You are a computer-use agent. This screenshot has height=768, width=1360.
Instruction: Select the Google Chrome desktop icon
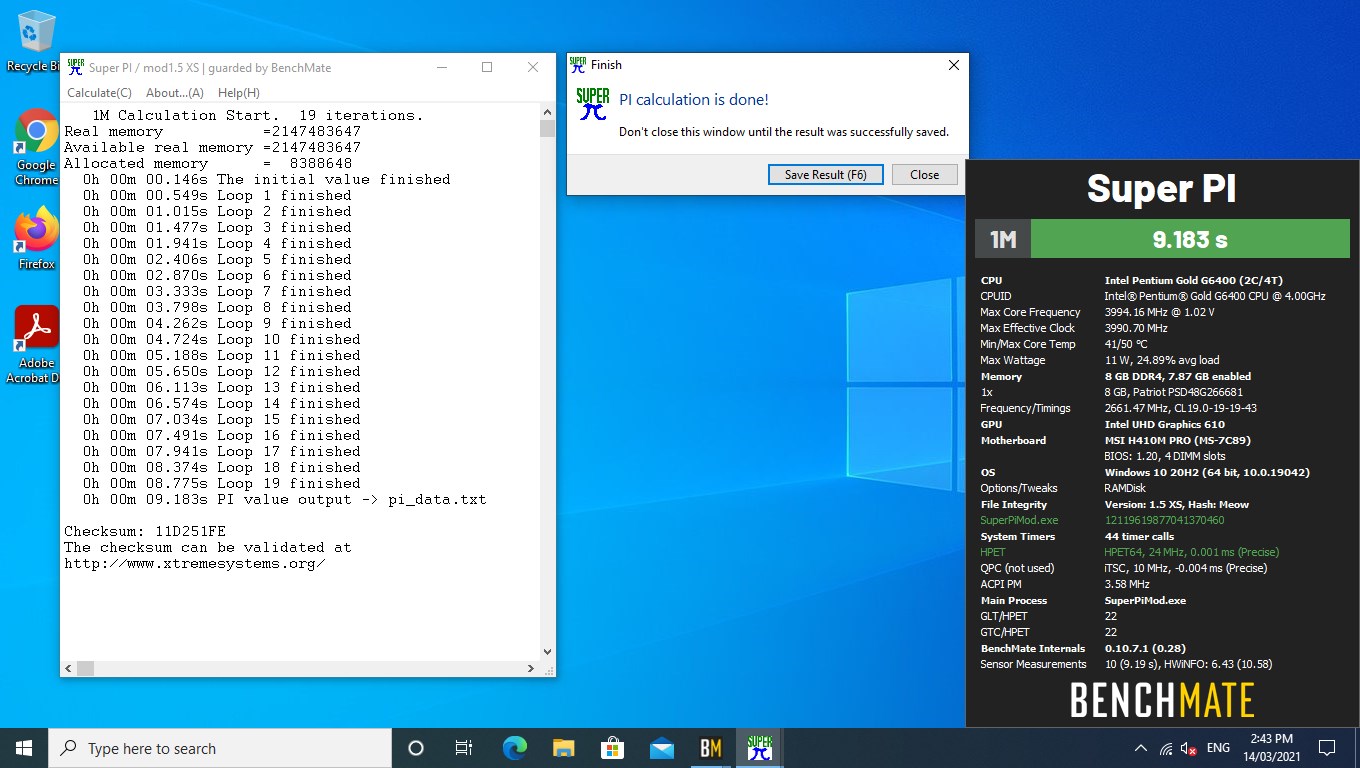[x=36, y=147]
